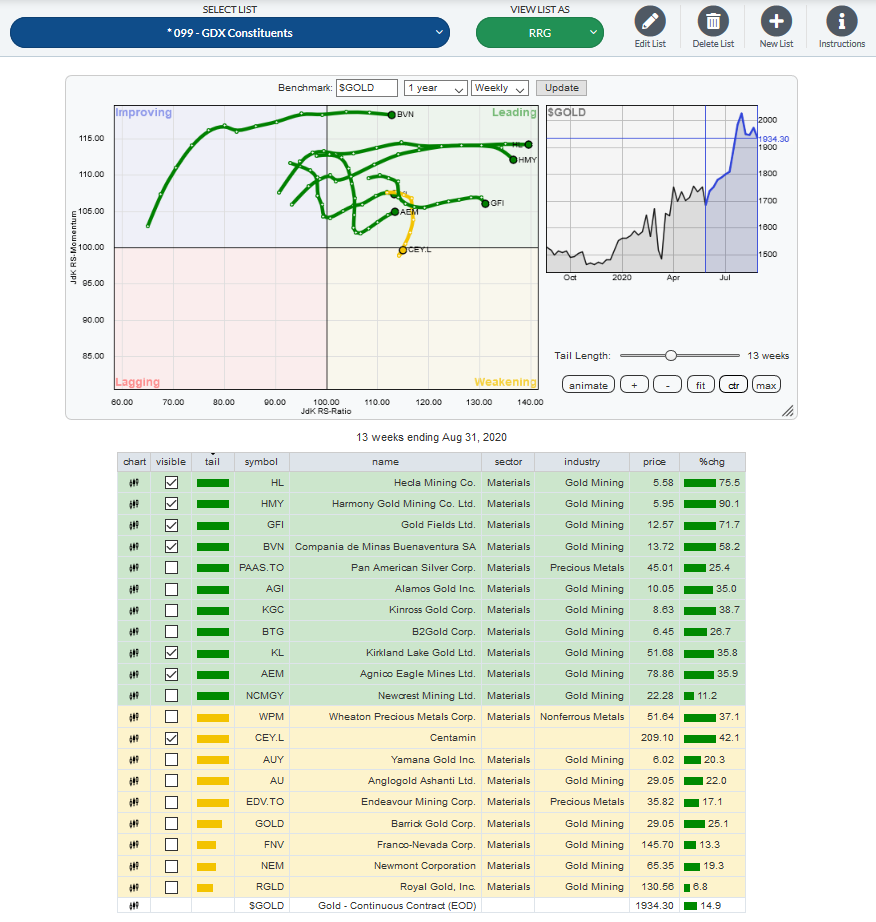The width and height of the screenshot is (876, 922).
Task: Open the chart icon for AEM row
Action: click(x=134, y=674)
